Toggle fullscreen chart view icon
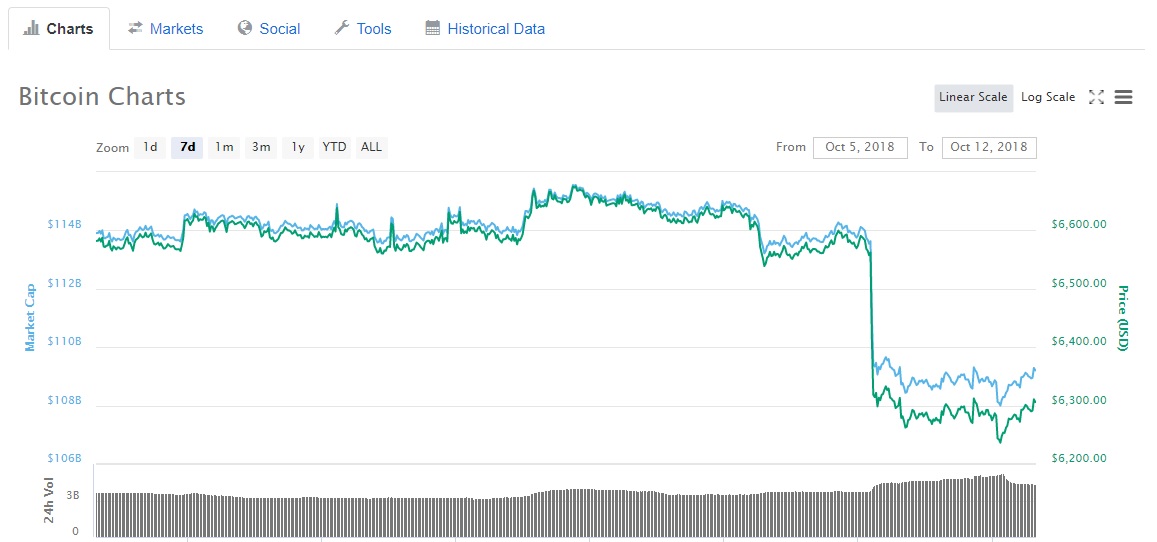This screenshot has height=542, width=1157. [1096, 97]
